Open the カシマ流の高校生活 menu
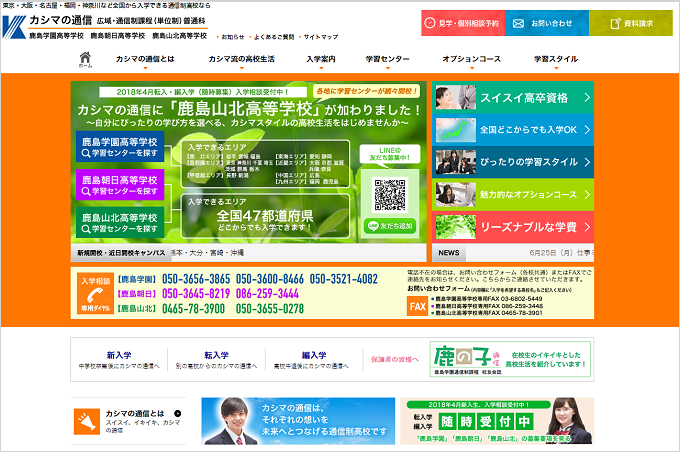 242,59
